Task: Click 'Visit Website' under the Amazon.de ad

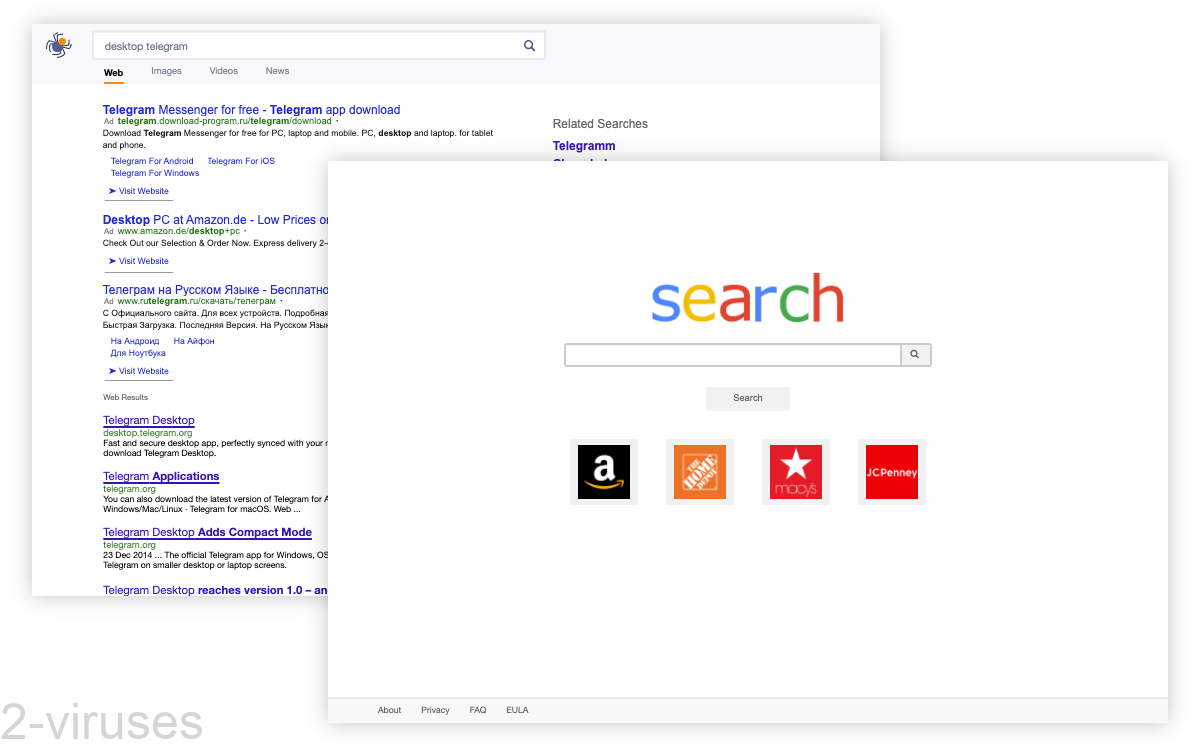Action: tap(138, 261)
